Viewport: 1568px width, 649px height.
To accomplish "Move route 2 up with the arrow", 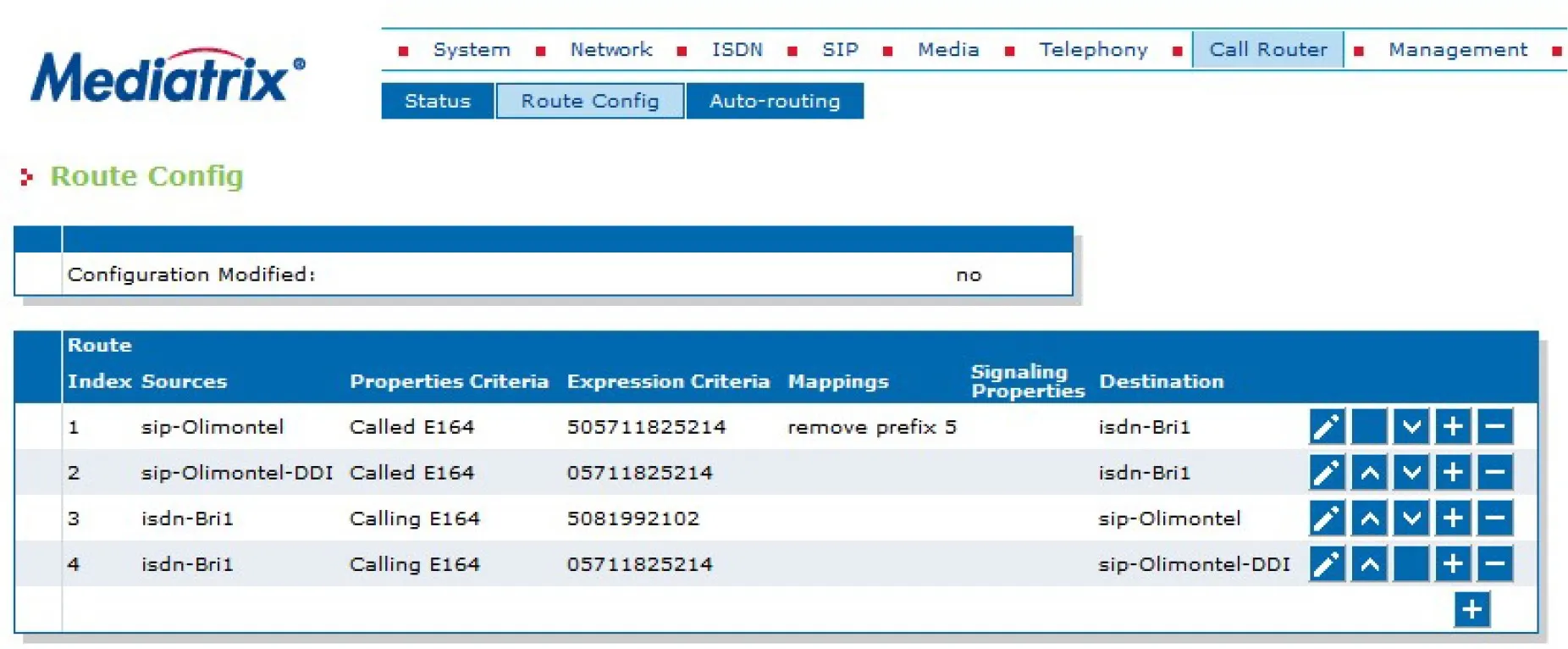I will pos(1369,472).
